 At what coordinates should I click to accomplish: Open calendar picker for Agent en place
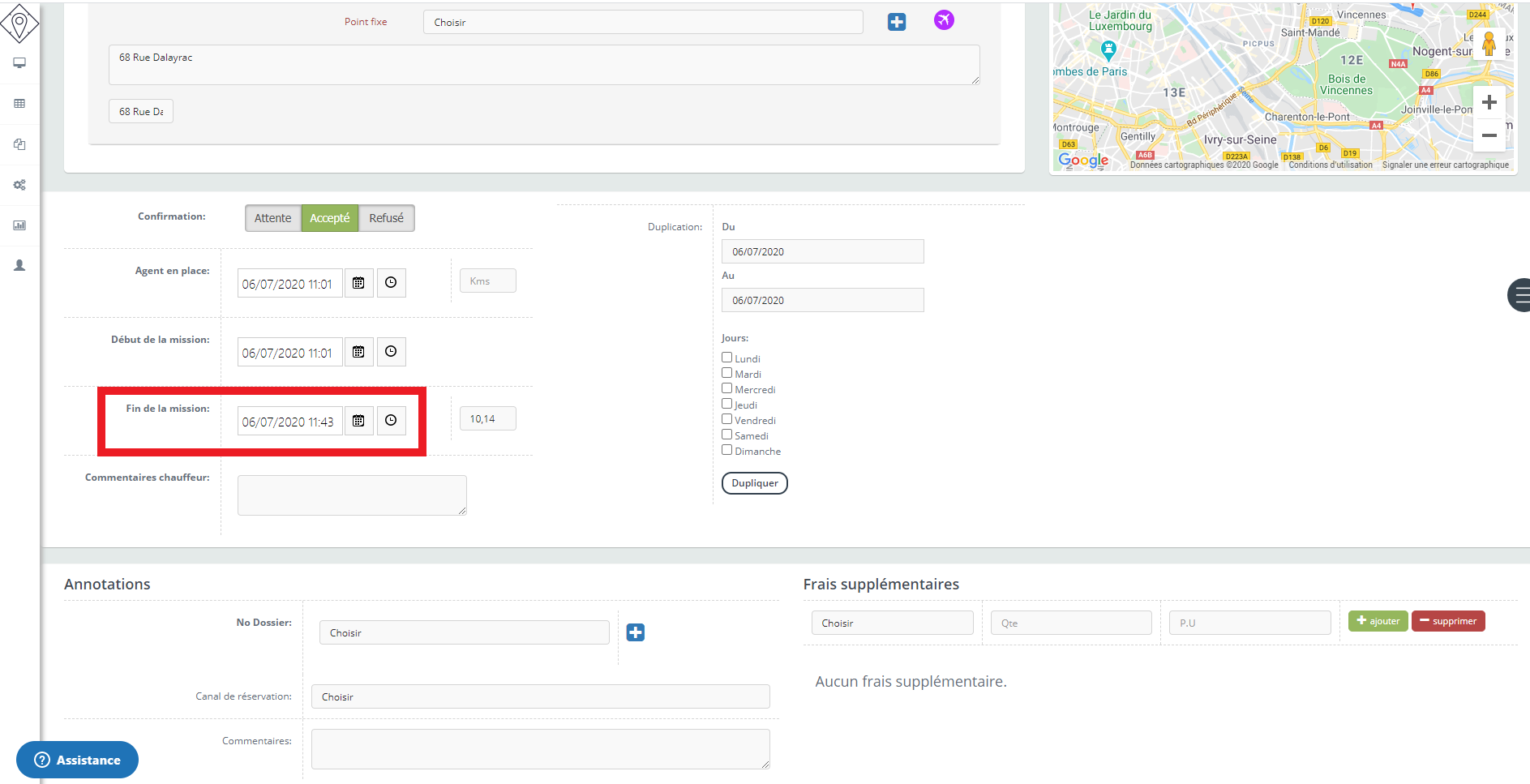tap(358, 283)
